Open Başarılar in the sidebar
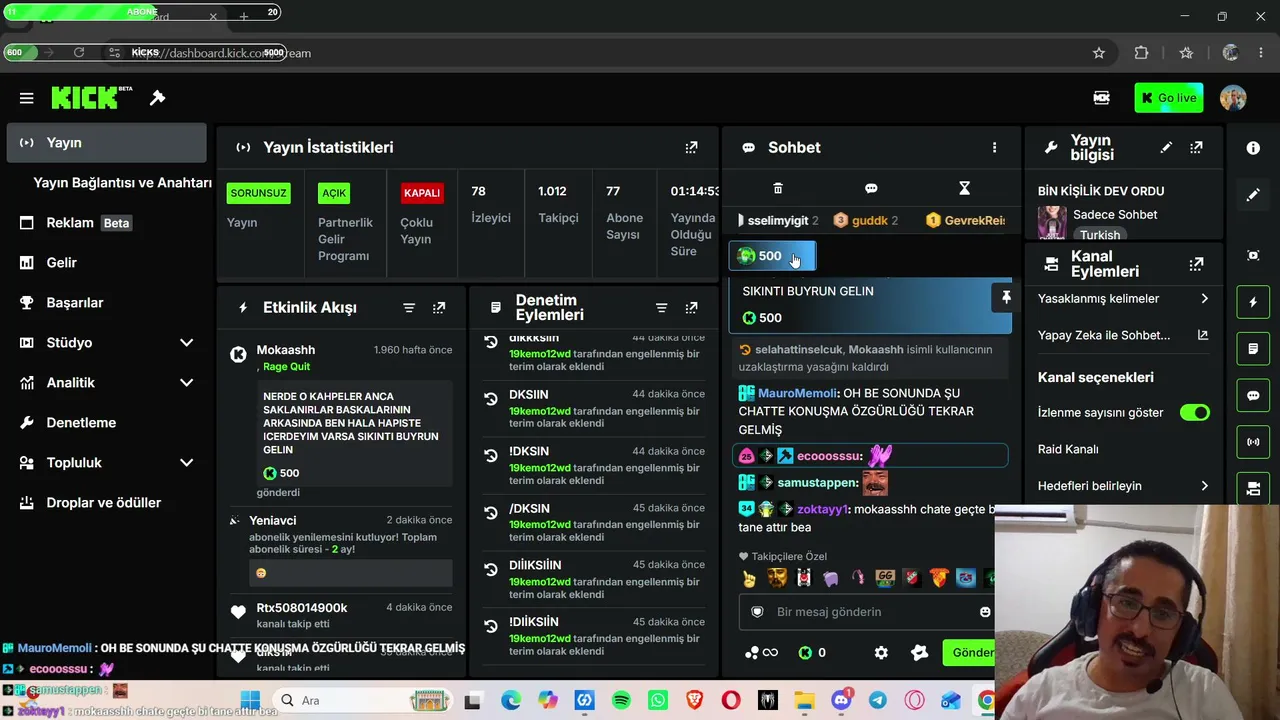 click(x=106, y=303)
